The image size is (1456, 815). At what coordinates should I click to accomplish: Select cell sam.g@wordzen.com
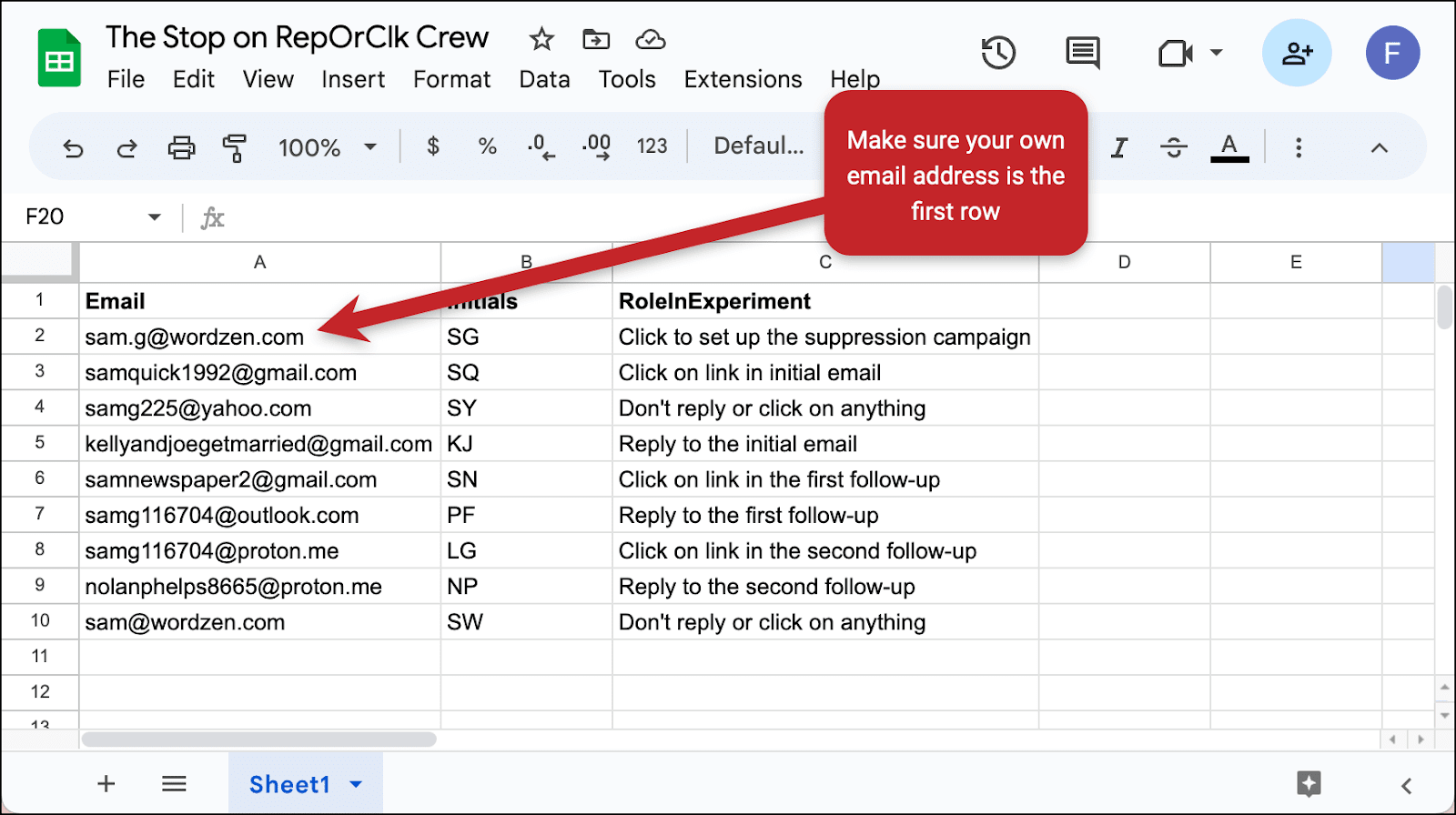tap(260, 337)
